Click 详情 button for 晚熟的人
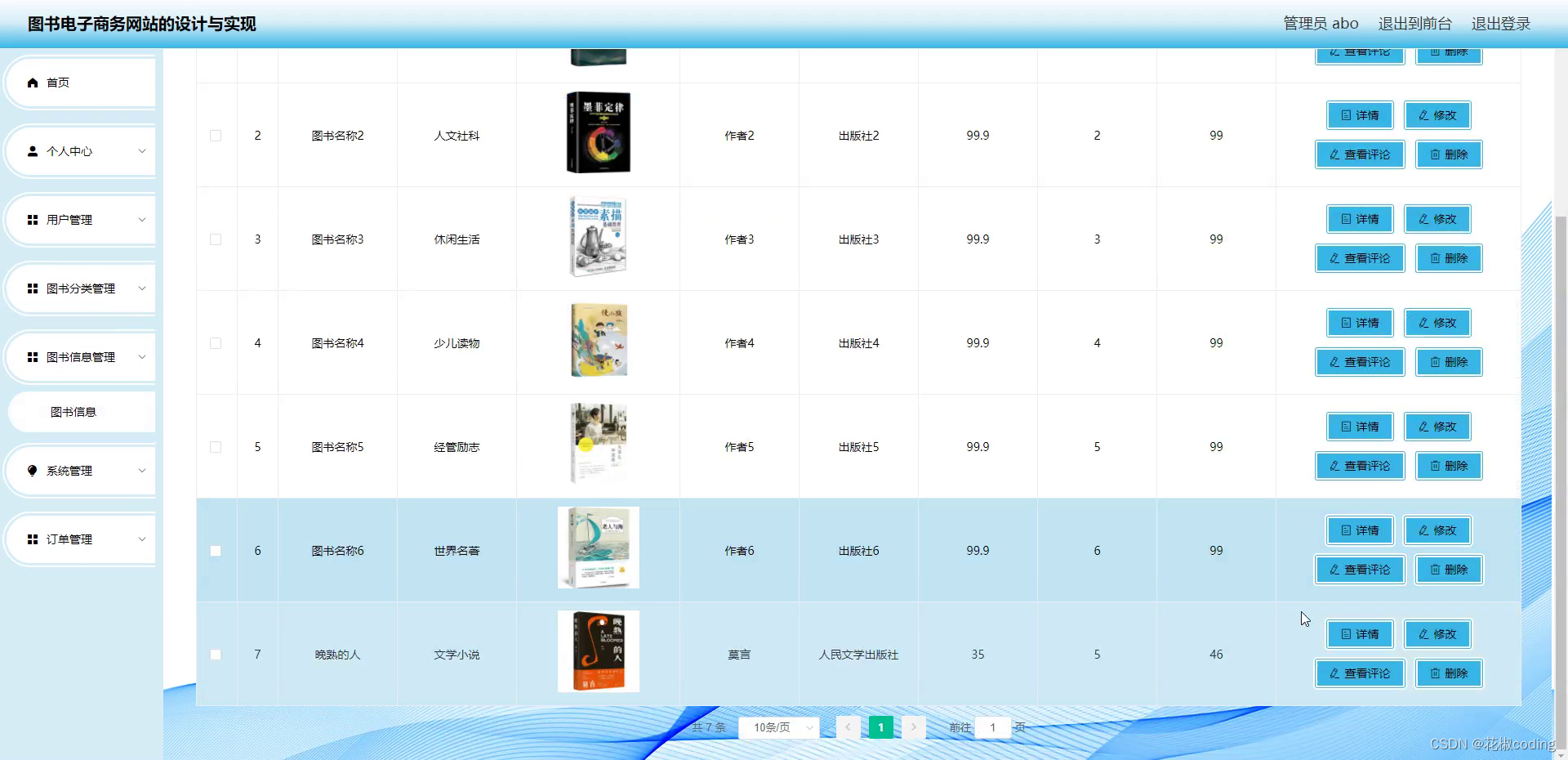Image resolution: width=1568 pixels, height=760 pixels. pos(1360,634)
